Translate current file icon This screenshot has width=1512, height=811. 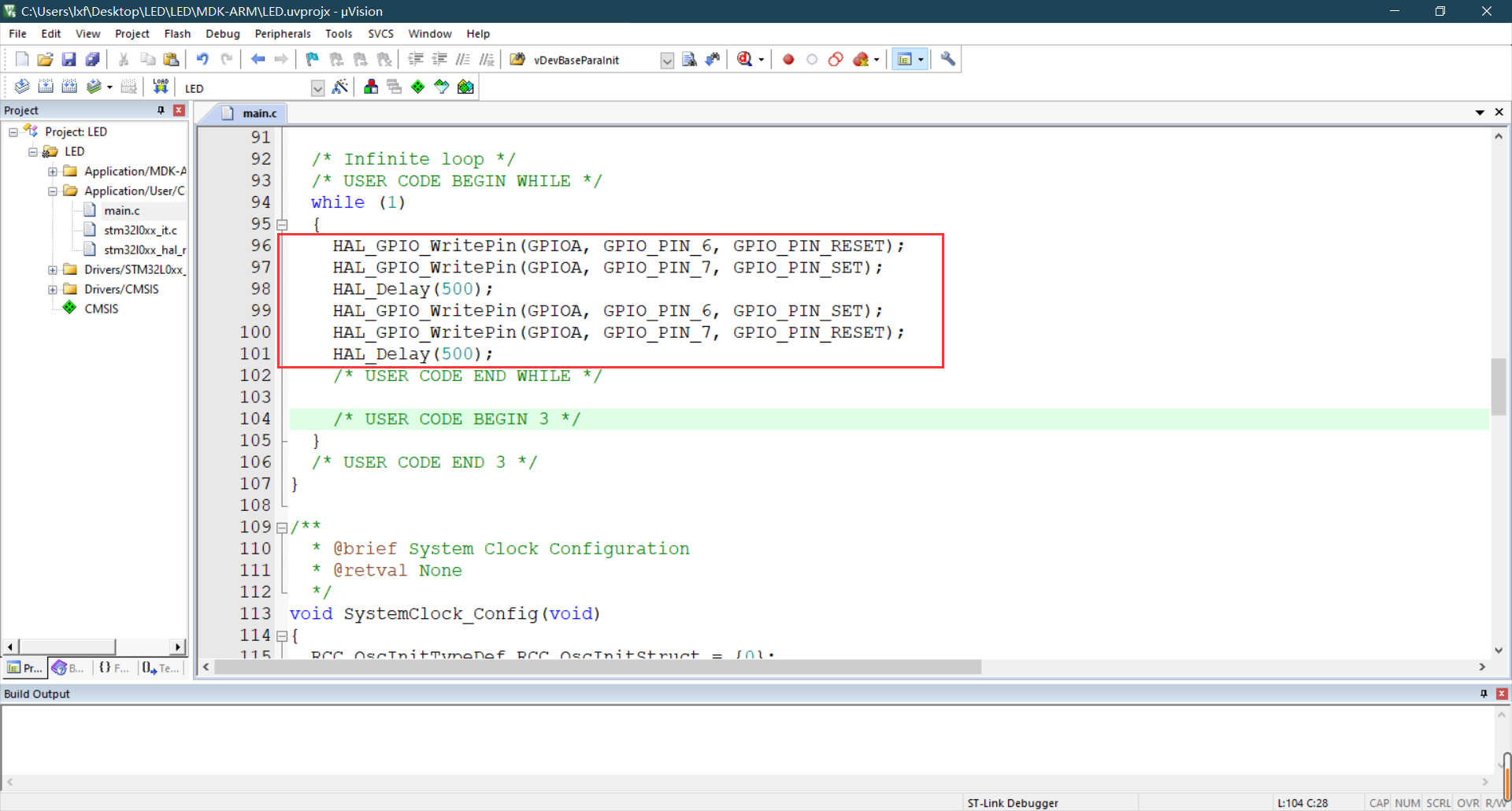point(22,87)
